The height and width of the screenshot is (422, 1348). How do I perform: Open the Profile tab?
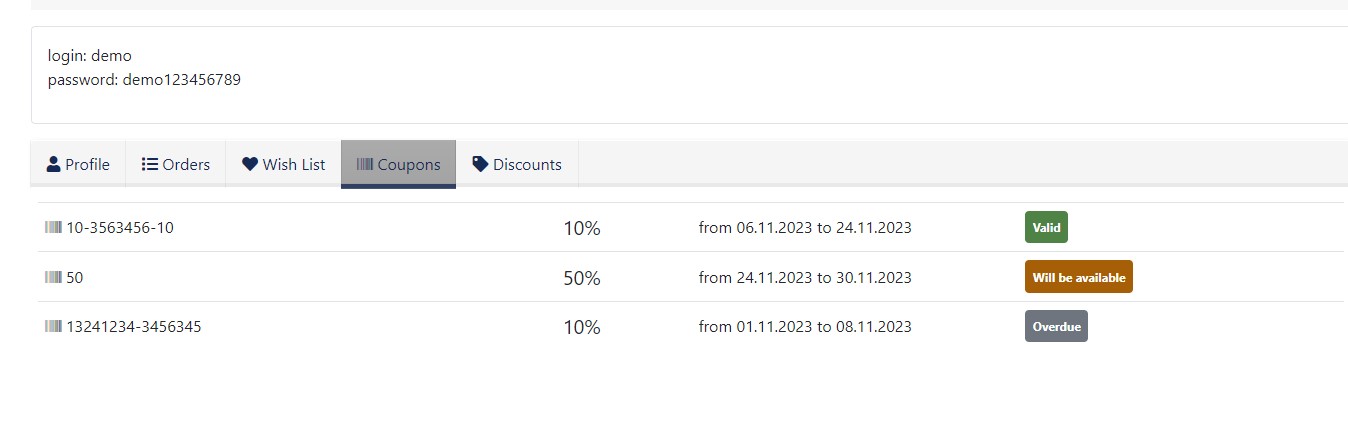(x=78, y=164)
